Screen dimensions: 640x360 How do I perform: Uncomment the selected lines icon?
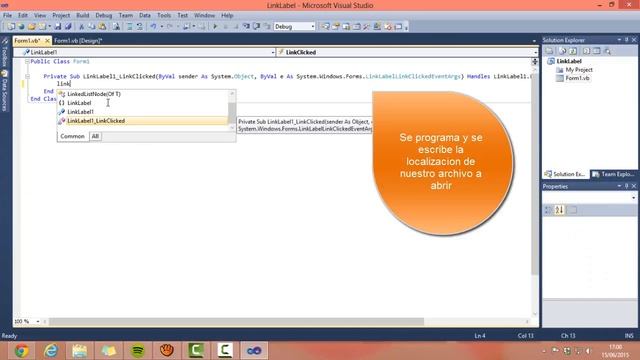pos(140,27)
